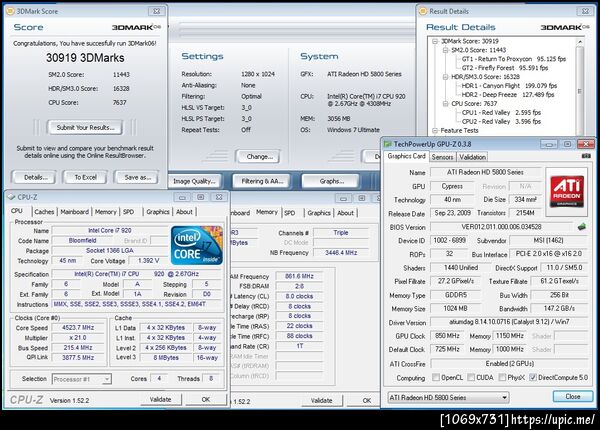Image resolution: width=600 pixels, height=430 pixels.
Task: Click the CPU-Z title bar app icon
Action: pyautogui.click(x=11, y=197)
